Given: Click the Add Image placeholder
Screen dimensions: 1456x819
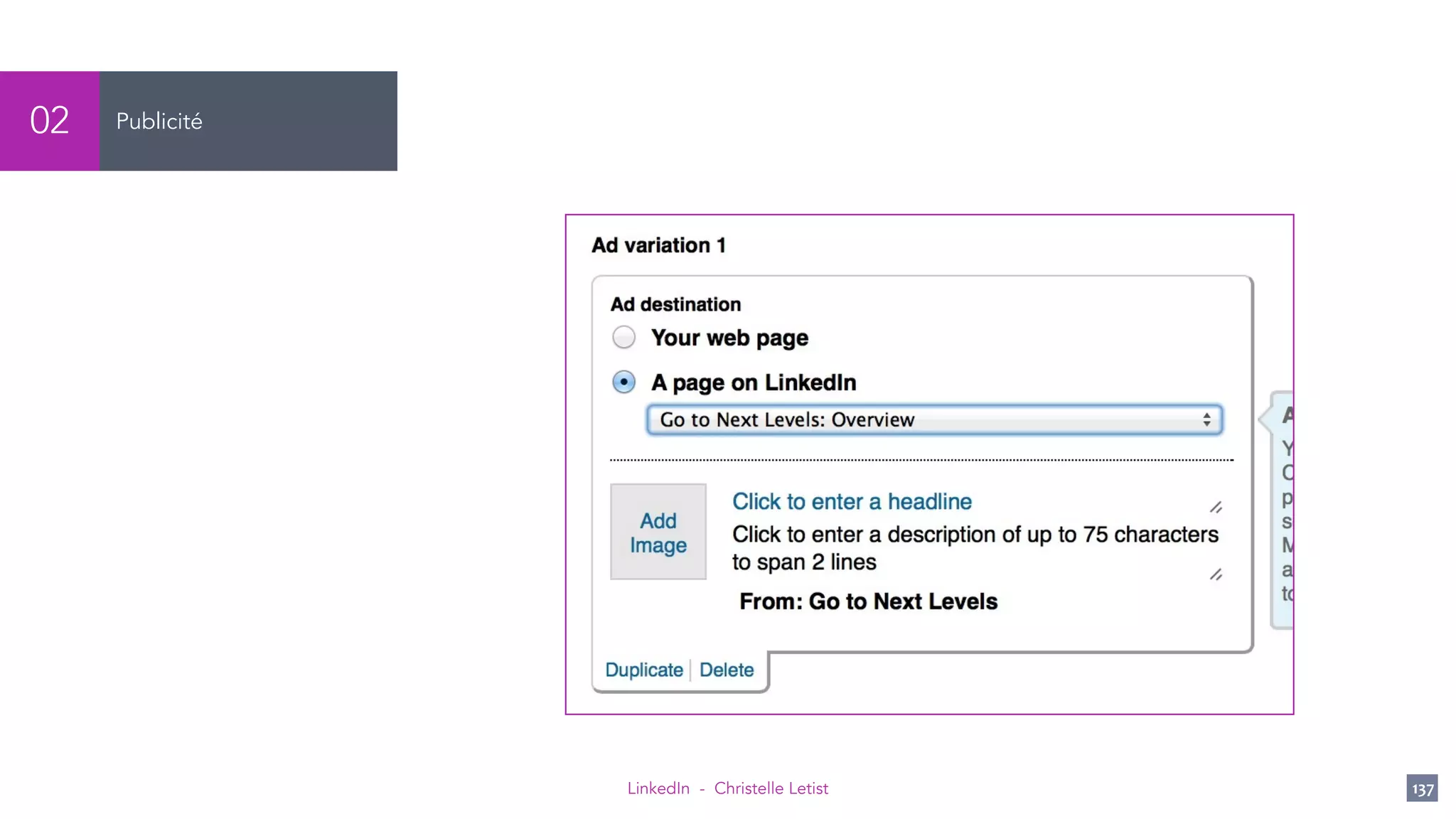Looking at the screenshot, I should tap(658, 532).
